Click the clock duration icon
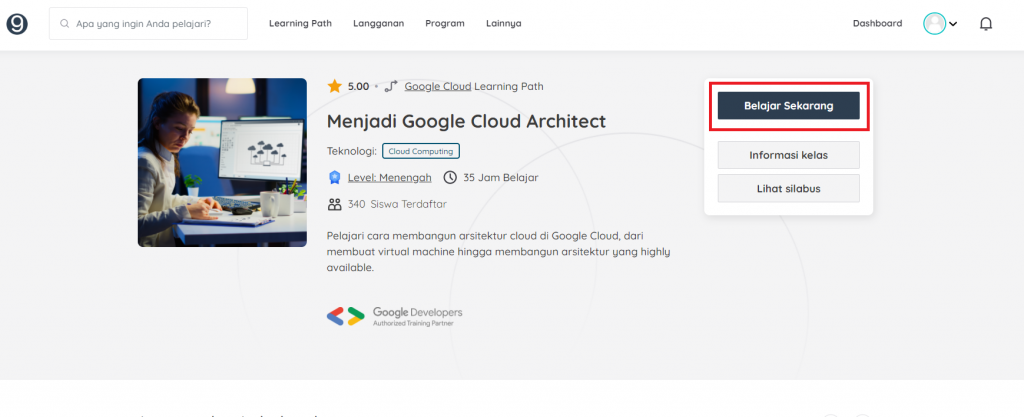This screenshot has height=417, width=1024. (x=451, y=178)
